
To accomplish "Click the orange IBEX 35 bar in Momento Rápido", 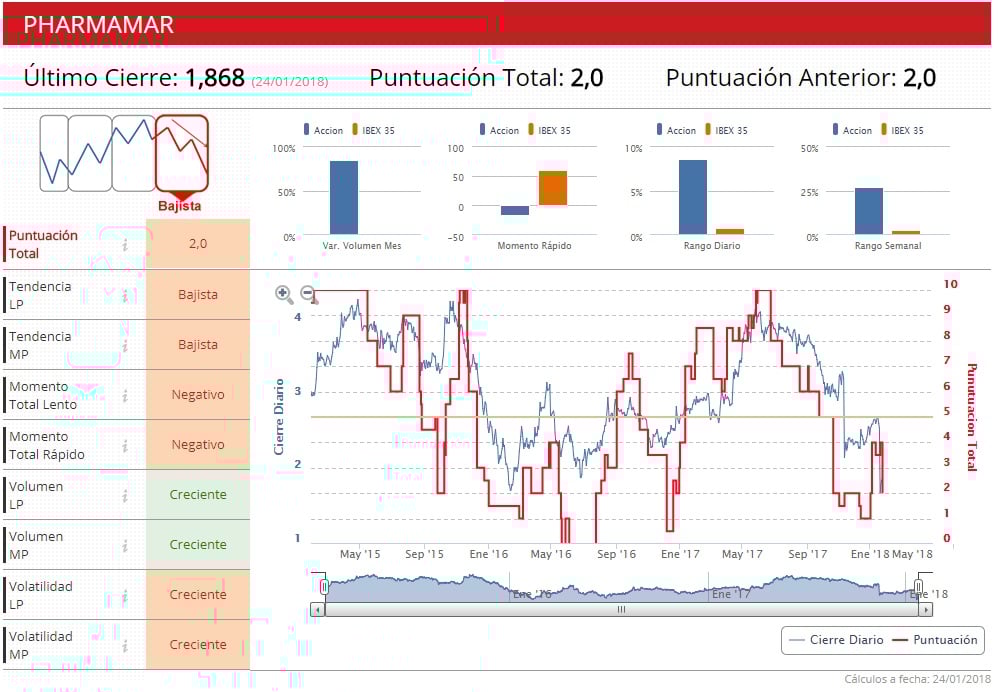I will 552,188.
